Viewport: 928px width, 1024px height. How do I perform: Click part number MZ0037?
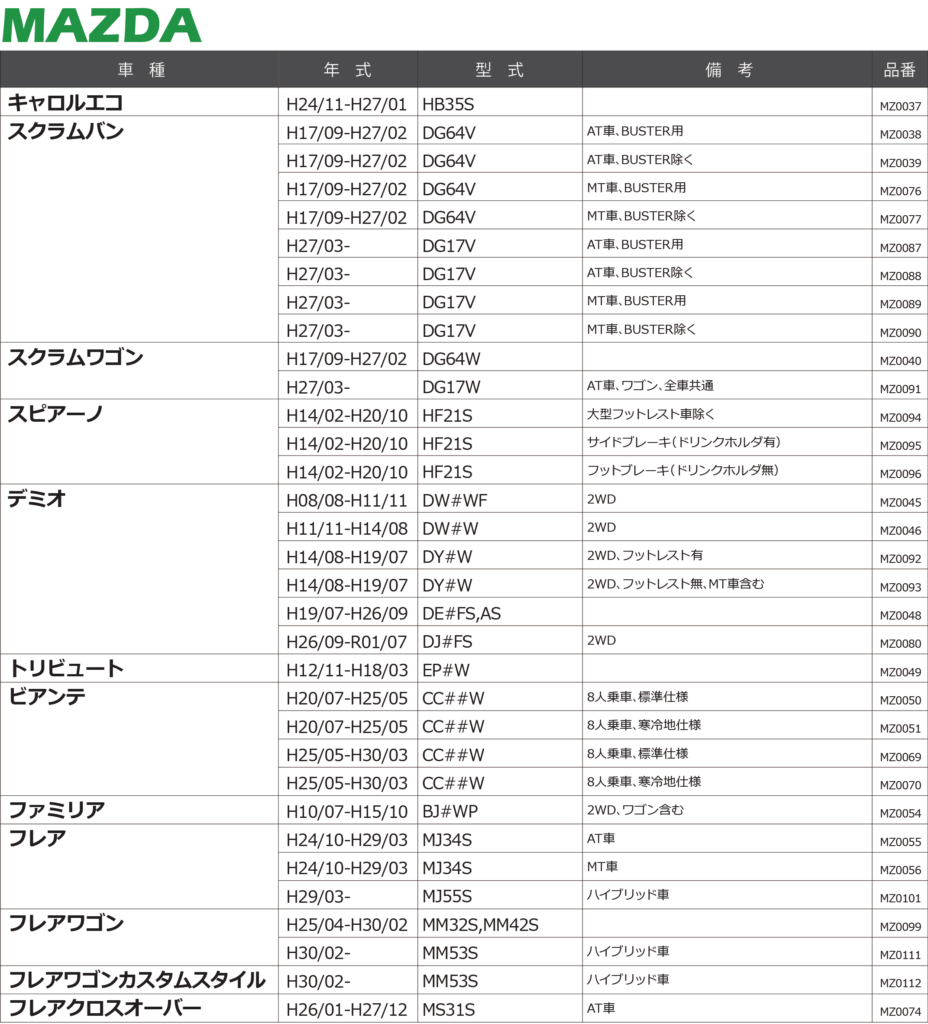pos(900,106)
